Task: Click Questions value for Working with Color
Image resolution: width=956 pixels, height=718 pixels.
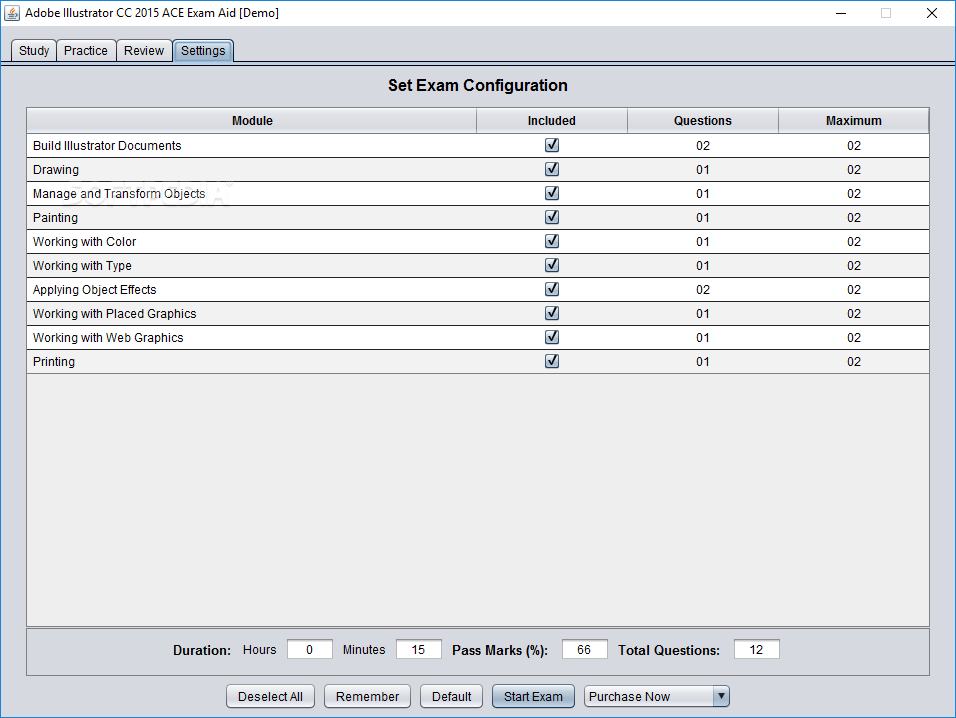Action: point(703,241)
